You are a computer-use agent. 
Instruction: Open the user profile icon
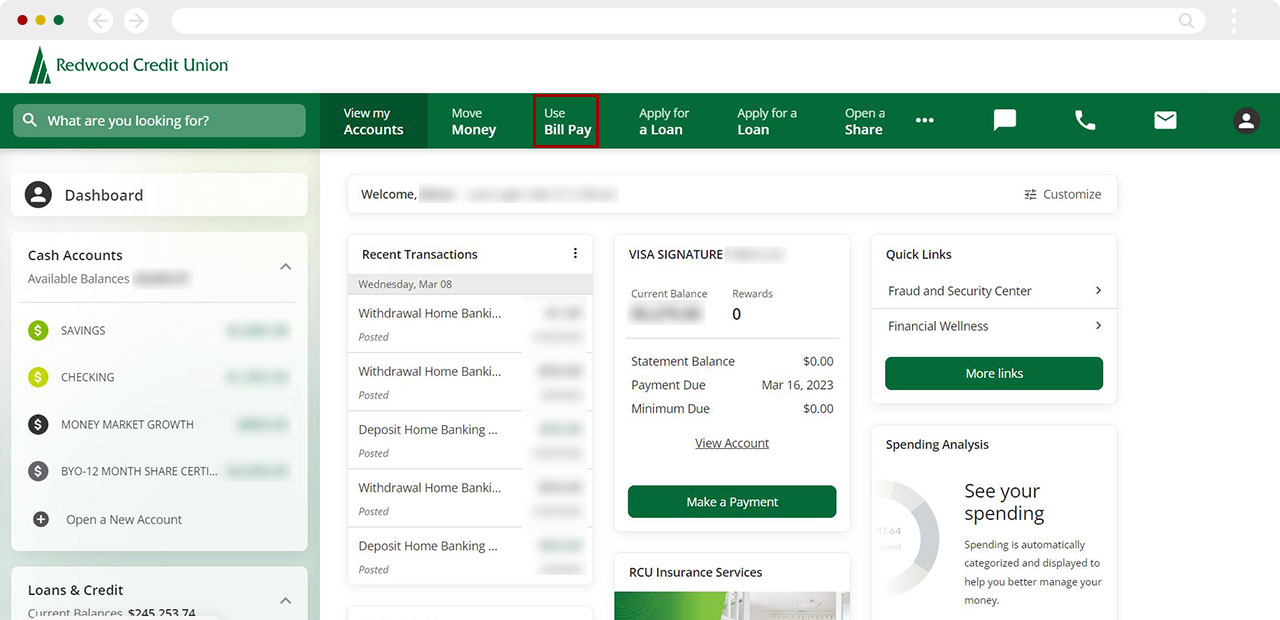[1246, 120]
